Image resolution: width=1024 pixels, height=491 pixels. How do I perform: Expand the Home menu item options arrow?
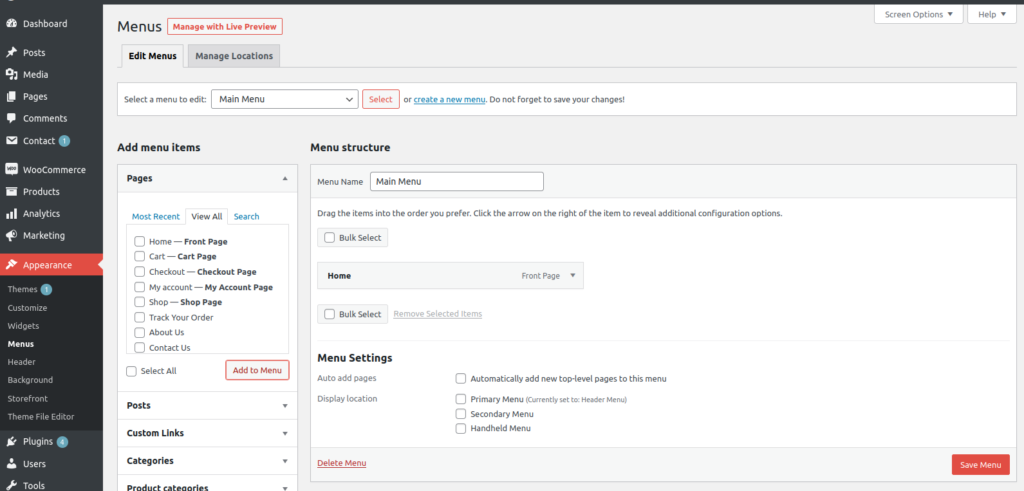pos(573,275)
